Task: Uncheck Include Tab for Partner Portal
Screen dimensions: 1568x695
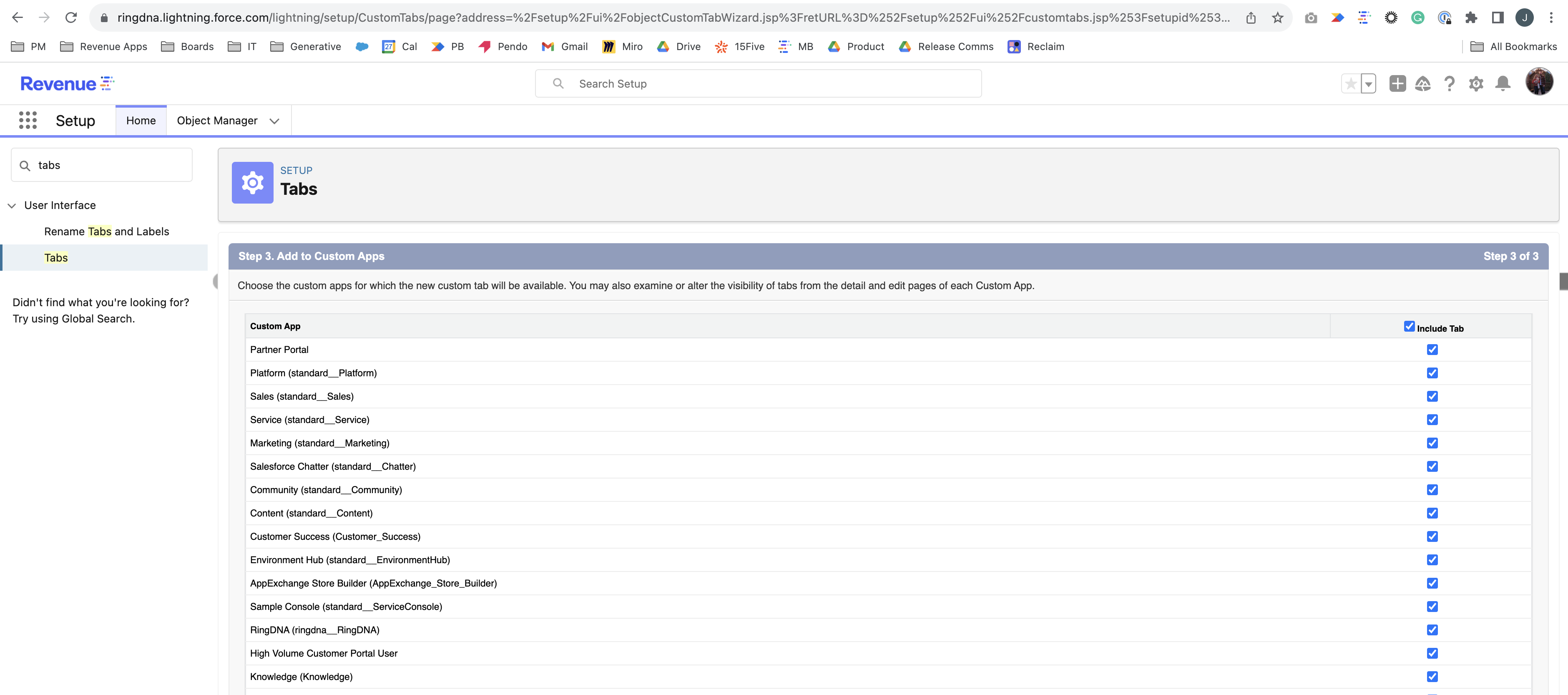Action: pyautogui.click(x=1432, y=350)
